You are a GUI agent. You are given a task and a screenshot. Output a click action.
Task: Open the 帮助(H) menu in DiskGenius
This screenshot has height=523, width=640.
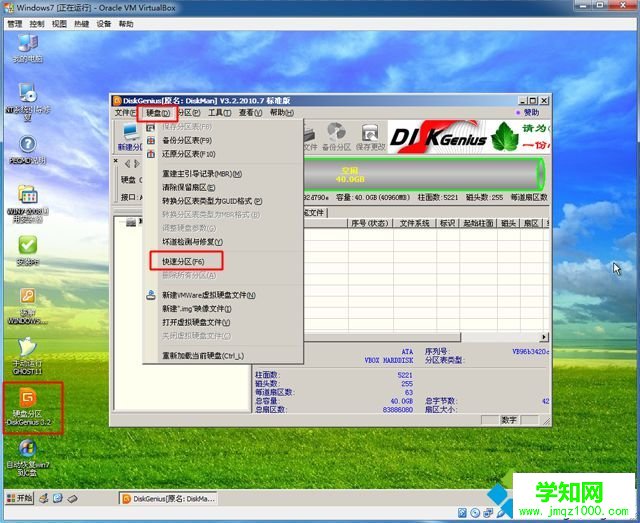click(x=282, y=112)
